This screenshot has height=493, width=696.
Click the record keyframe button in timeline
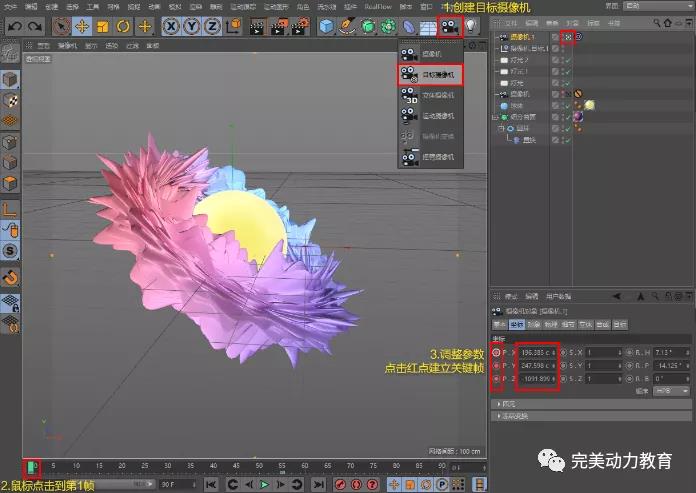coord(341,485)
